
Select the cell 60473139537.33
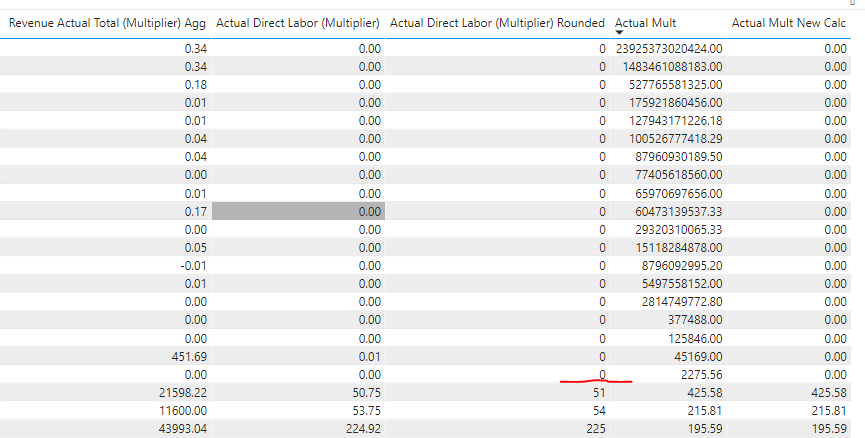tap(679, 211)
